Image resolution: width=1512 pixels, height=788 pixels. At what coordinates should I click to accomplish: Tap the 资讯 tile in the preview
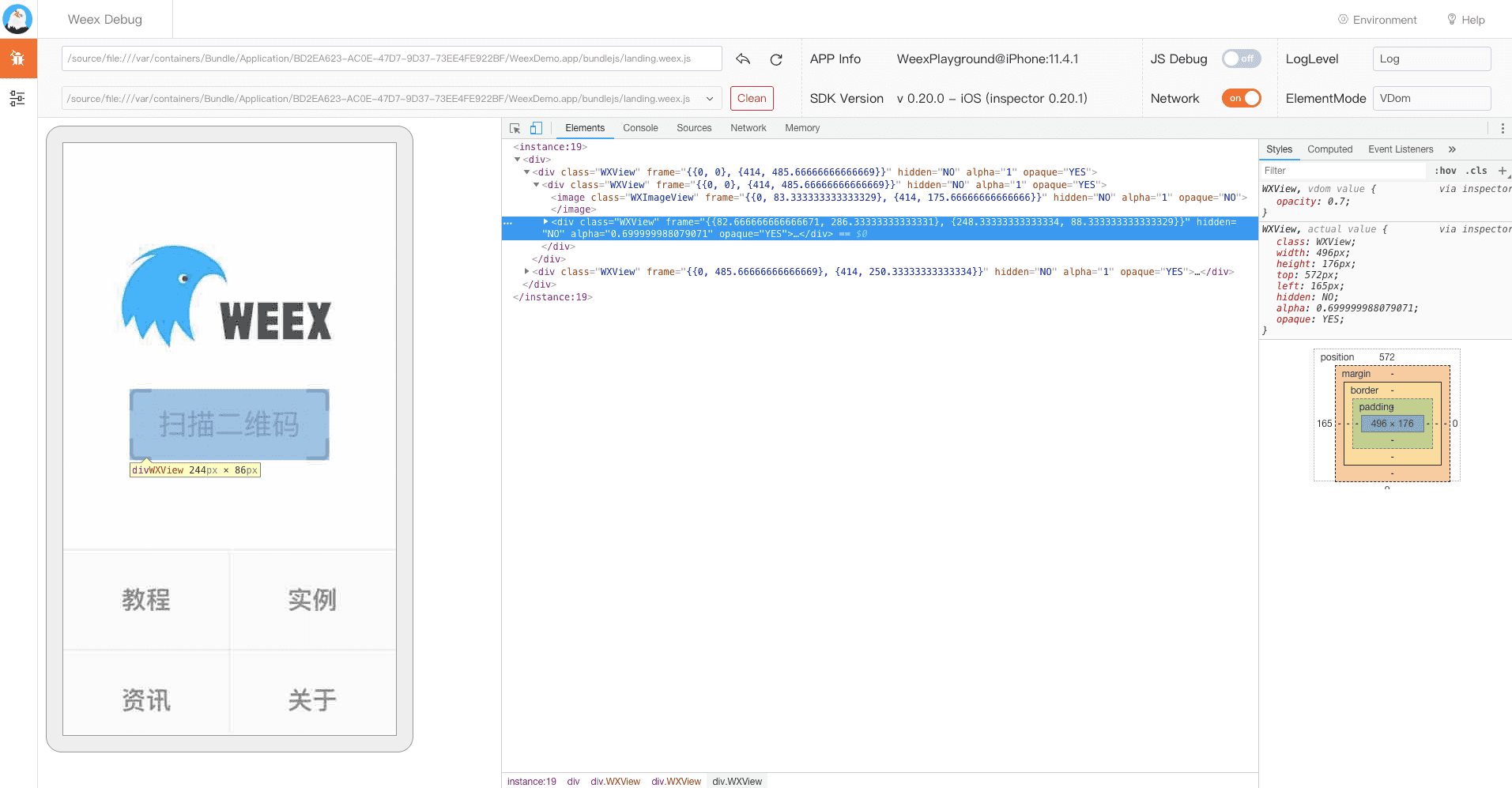point(146,700)
